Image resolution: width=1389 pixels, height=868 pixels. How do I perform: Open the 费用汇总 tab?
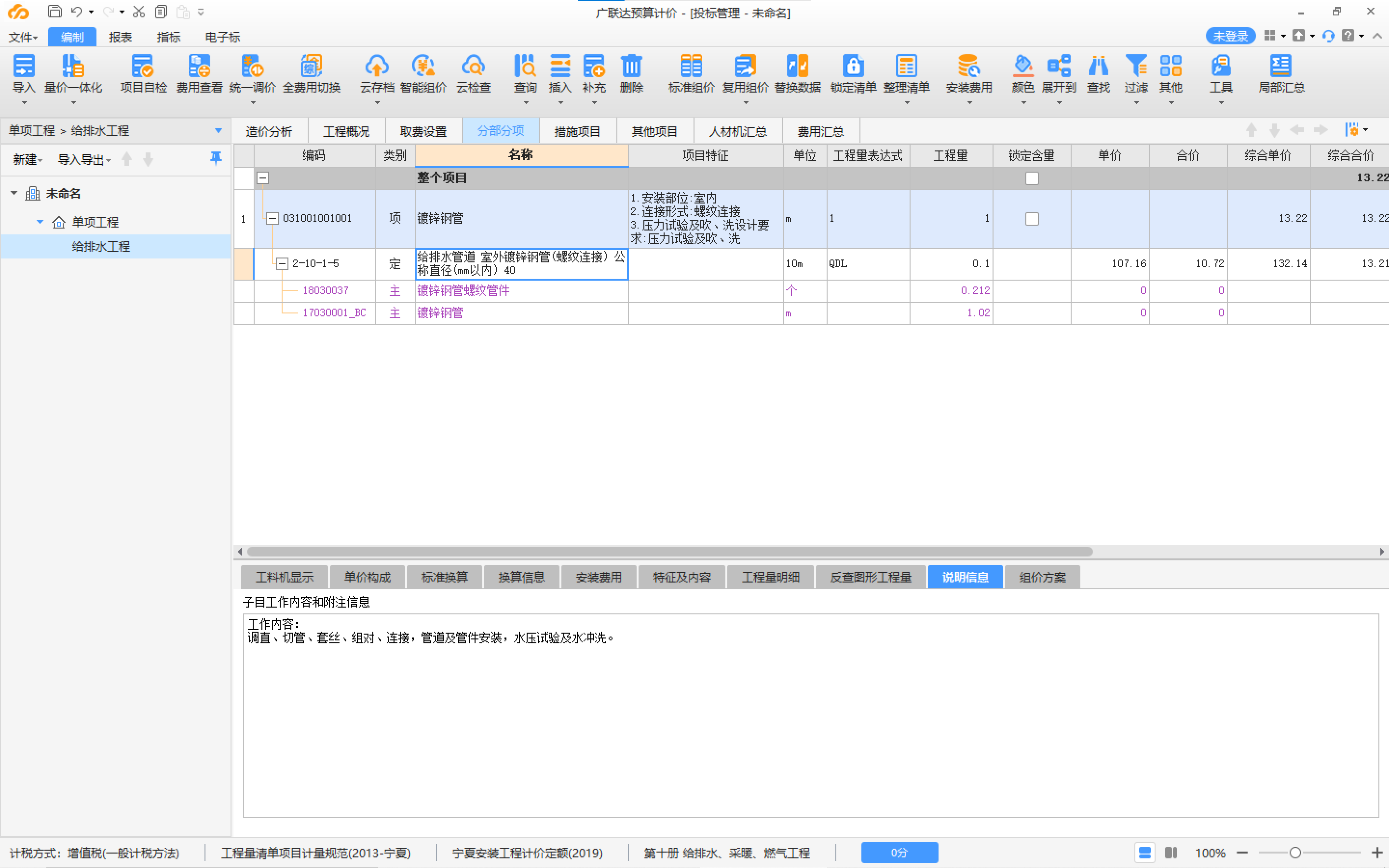tap(821, 132)
